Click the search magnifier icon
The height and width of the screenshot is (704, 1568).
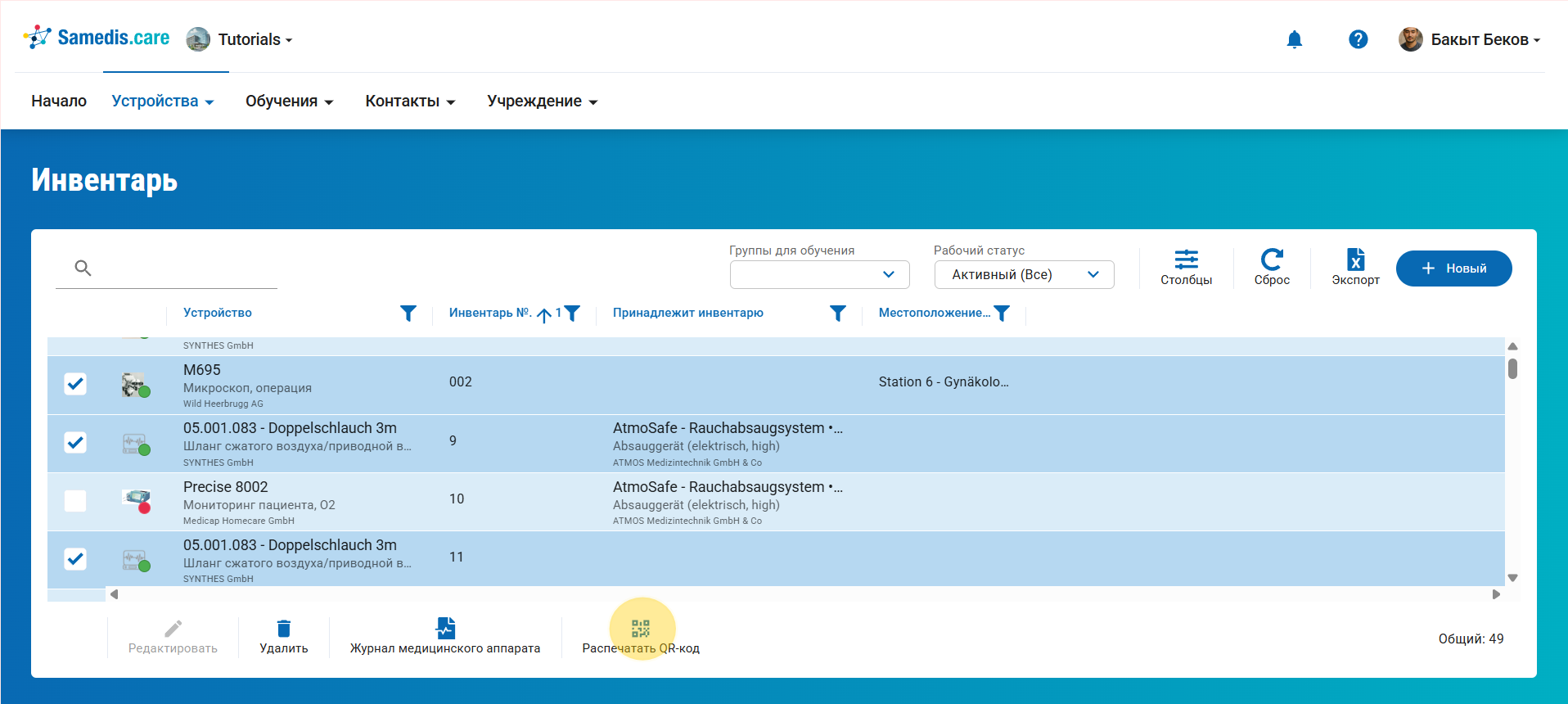coord(83,268)
